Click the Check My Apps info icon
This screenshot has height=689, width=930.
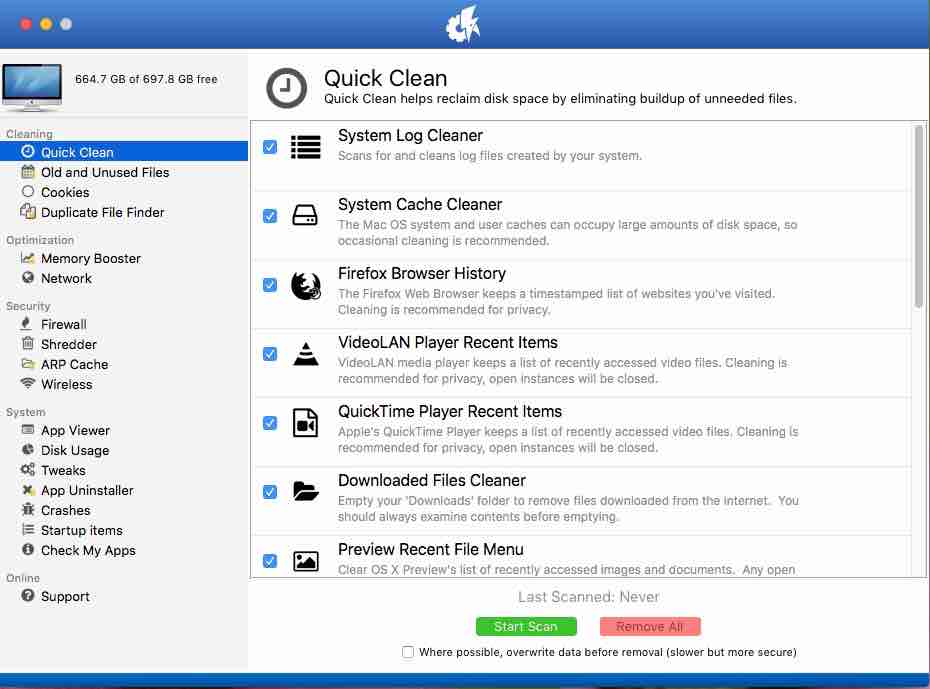tap(28, 550)
